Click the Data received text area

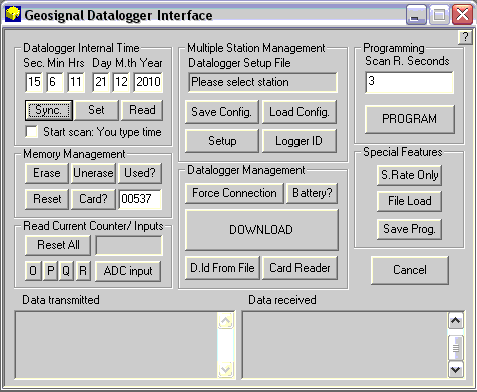click(344, 345)
